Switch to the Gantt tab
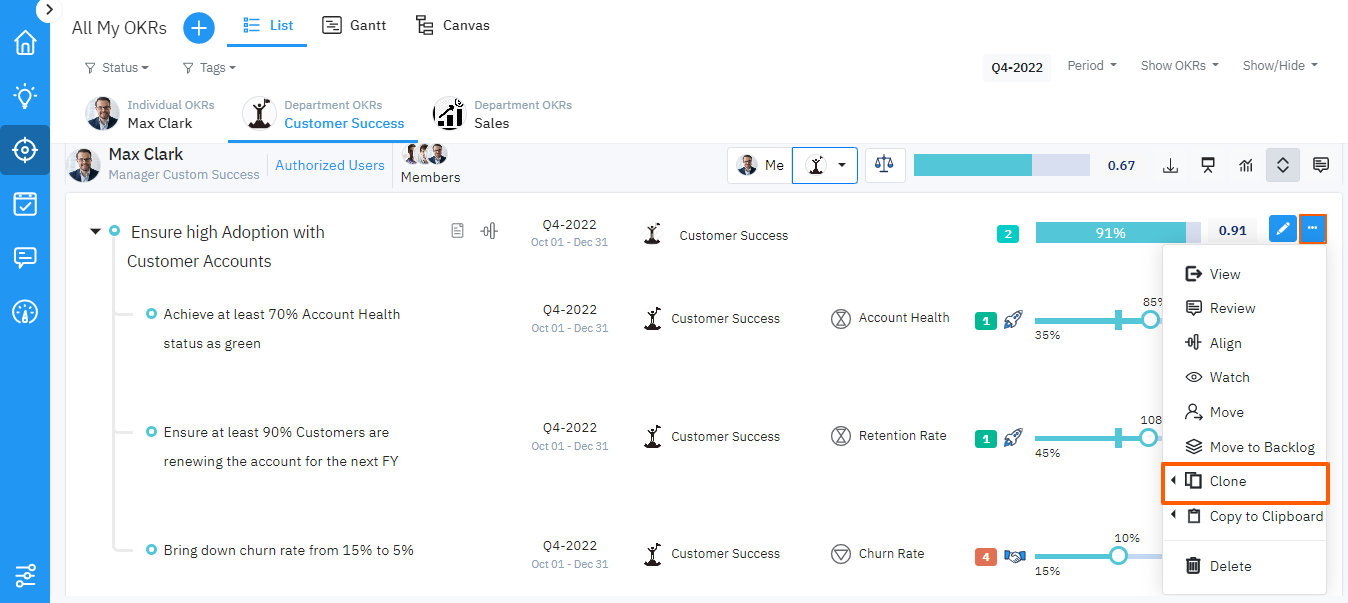 (x=355, y=25)
